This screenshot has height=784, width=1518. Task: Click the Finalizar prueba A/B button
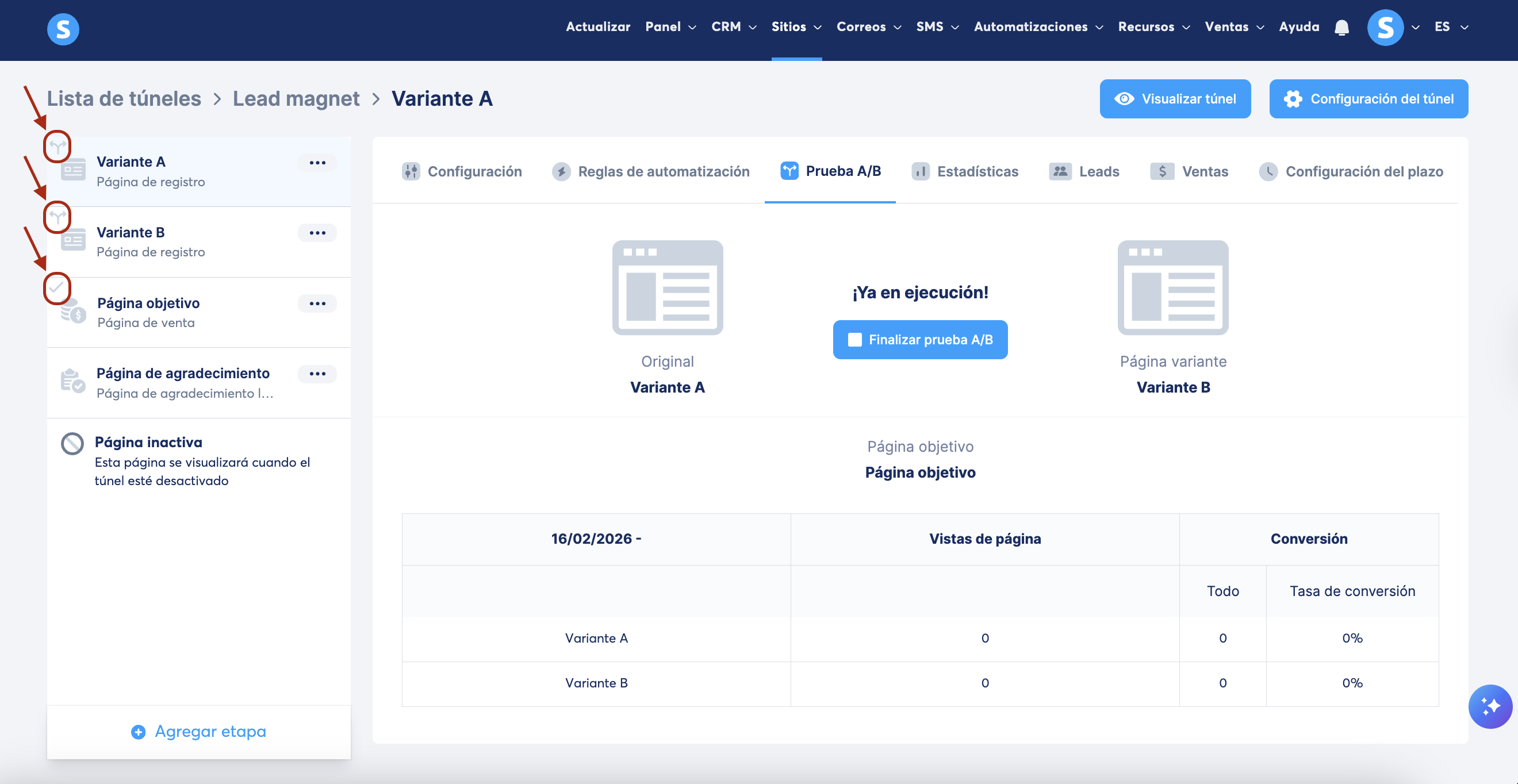(x=919, y=339)
